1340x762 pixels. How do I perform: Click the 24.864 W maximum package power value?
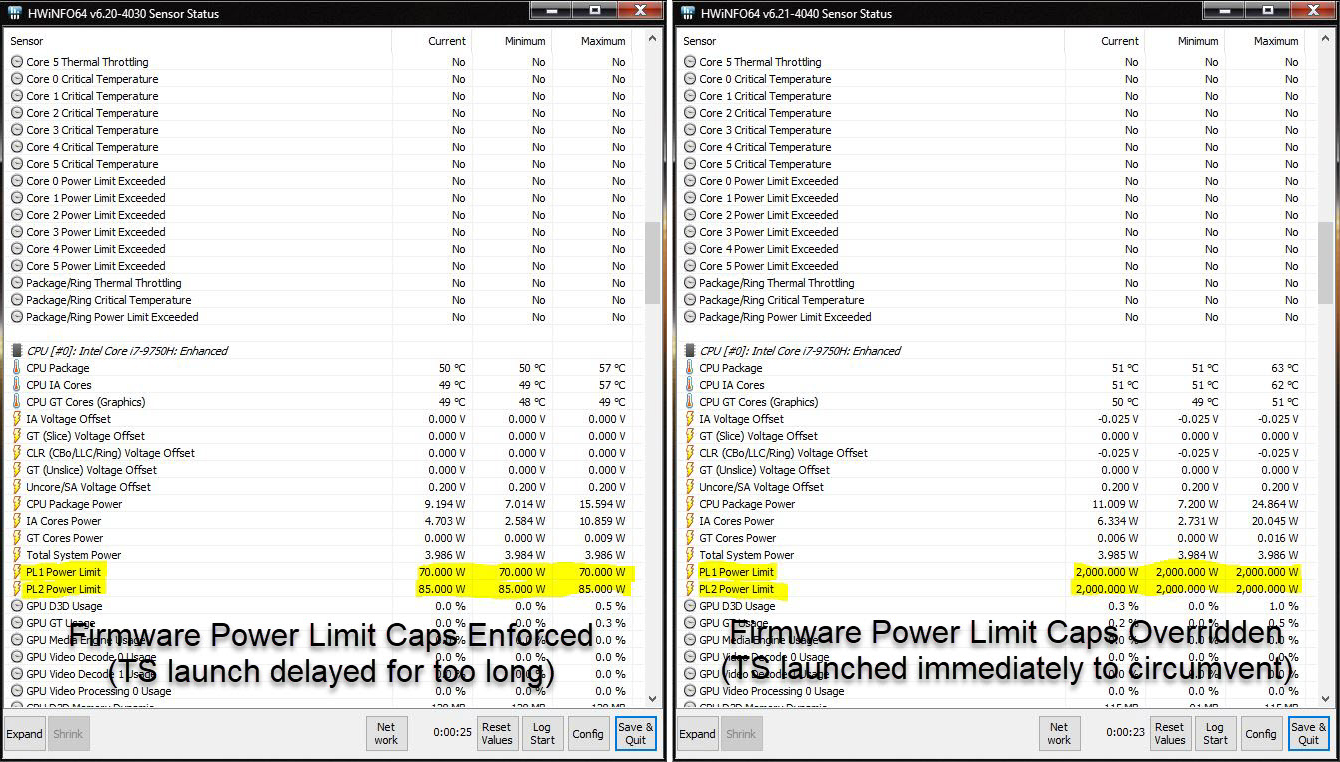click(1276, 504)
